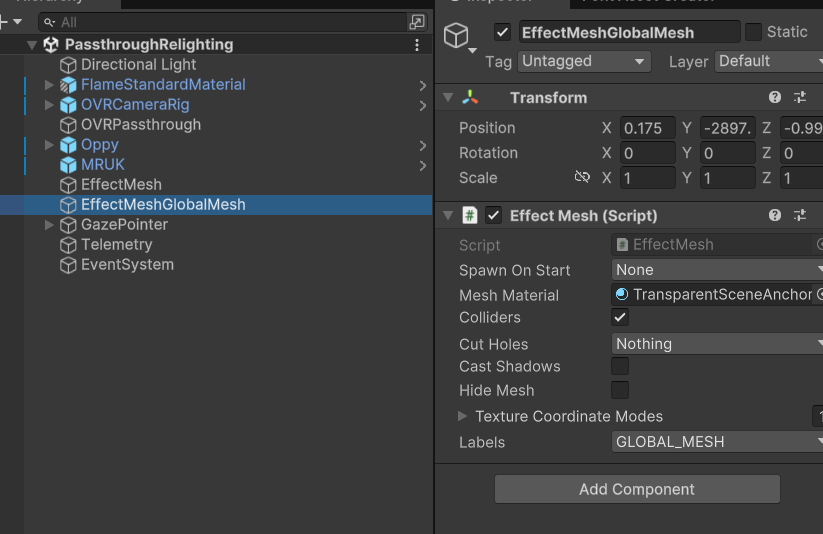Click the hierarchy search field

pyautogui.click(x=223, y=22)
